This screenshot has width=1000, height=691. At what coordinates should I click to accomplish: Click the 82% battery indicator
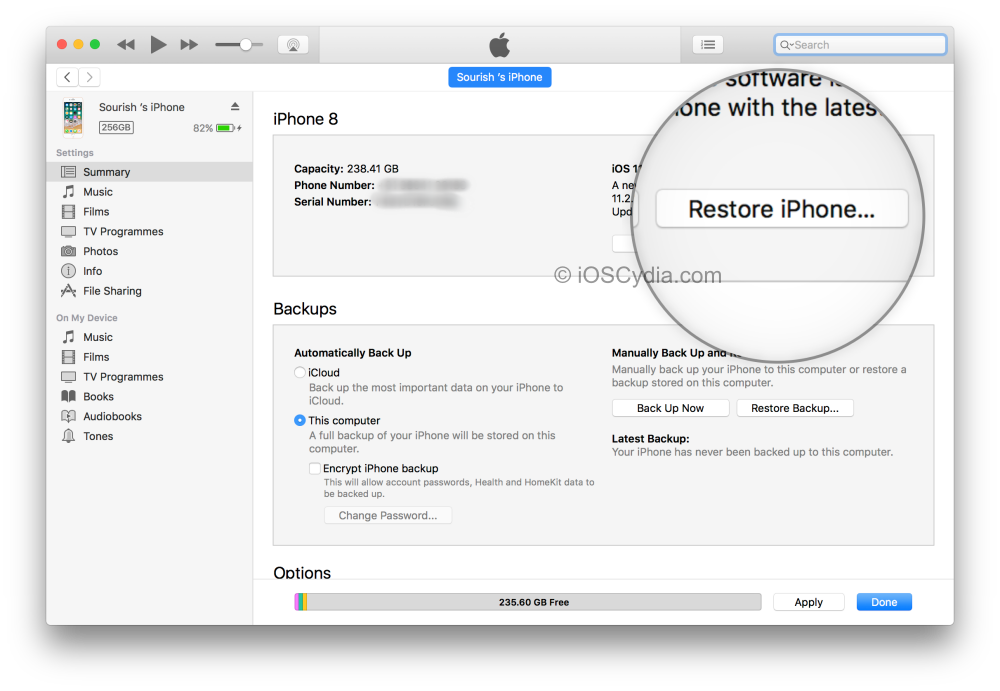coord(217,128)
